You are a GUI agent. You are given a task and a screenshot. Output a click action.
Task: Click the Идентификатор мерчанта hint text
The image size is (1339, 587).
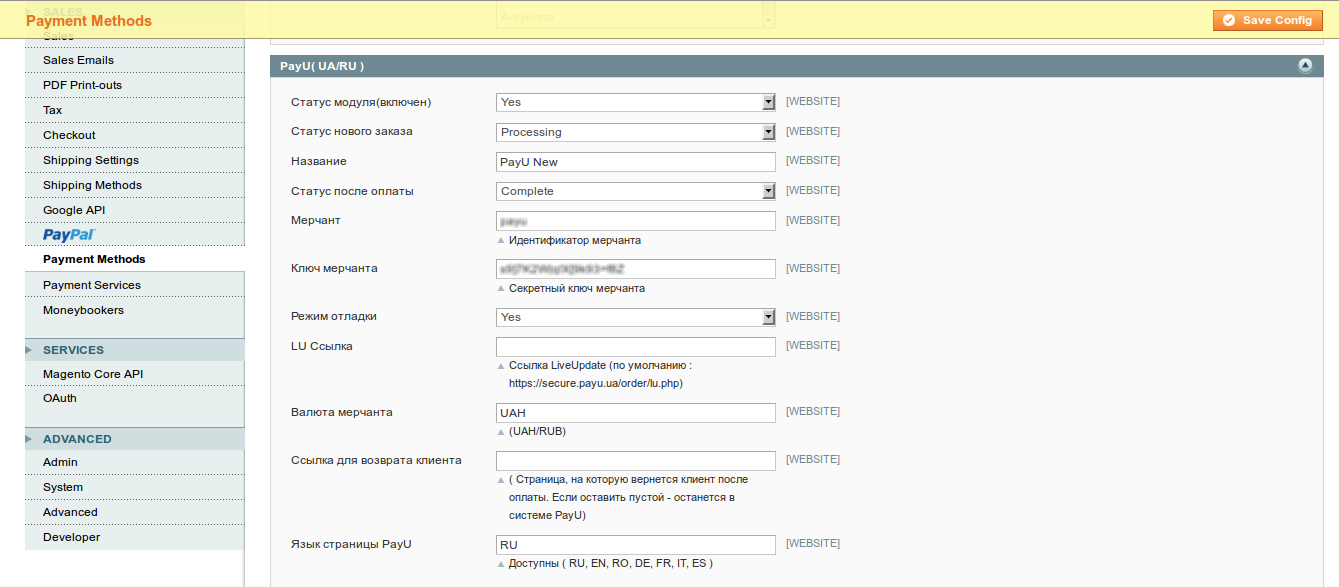tap(575, 240)
